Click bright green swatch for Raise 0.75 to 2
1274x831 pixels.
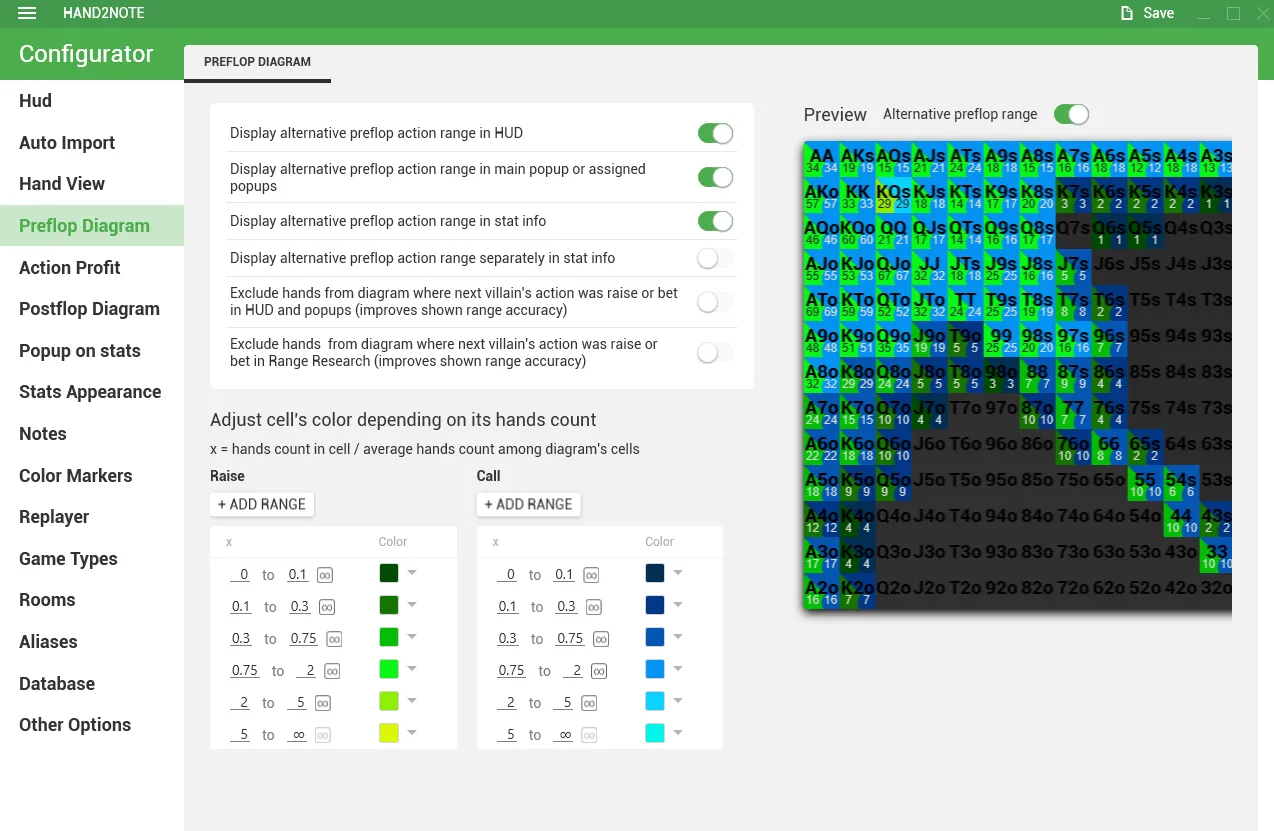tap(389, 669)
